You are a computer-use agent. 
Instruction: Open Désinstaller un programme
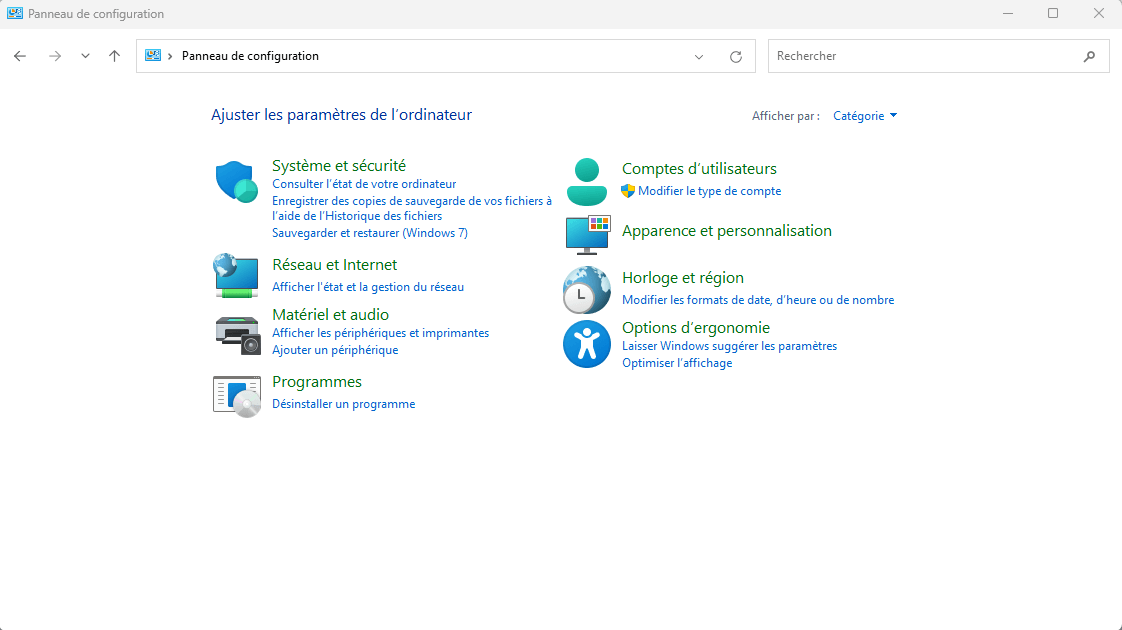(344, 403)
